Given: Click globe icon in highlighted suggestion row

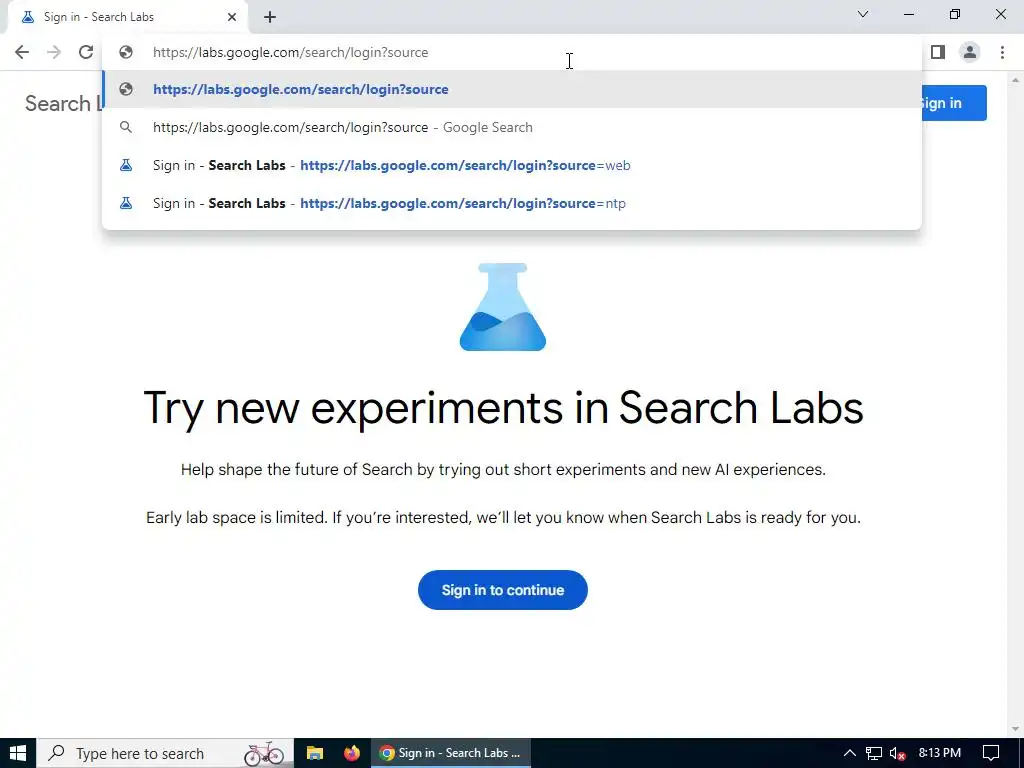Looking at the screenshot, I should coord(126,89).
